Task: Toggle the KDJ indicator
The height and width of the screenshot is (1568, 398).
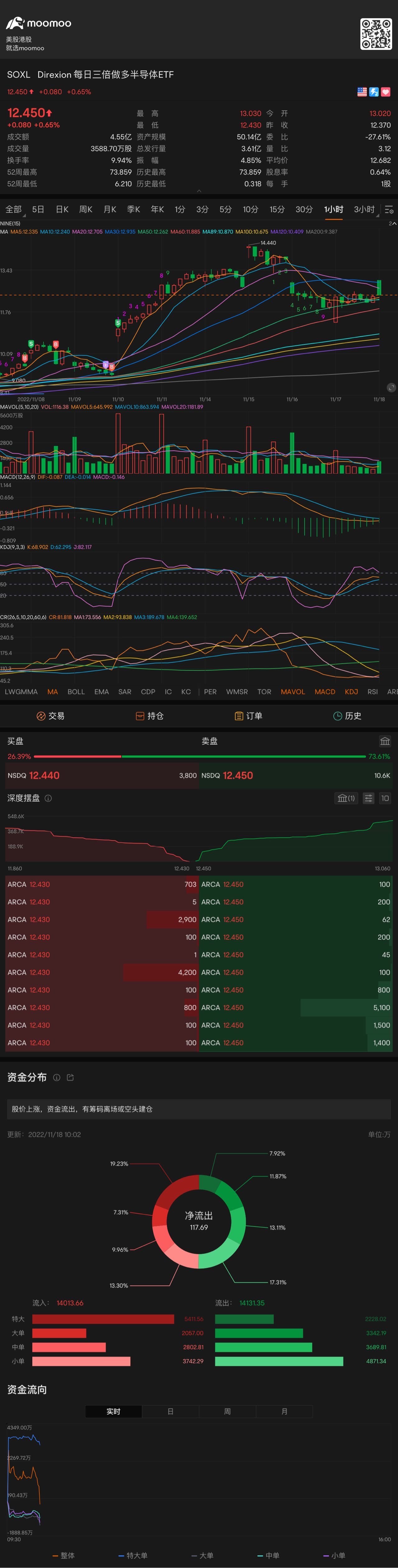Action: [x=351, y=692]
